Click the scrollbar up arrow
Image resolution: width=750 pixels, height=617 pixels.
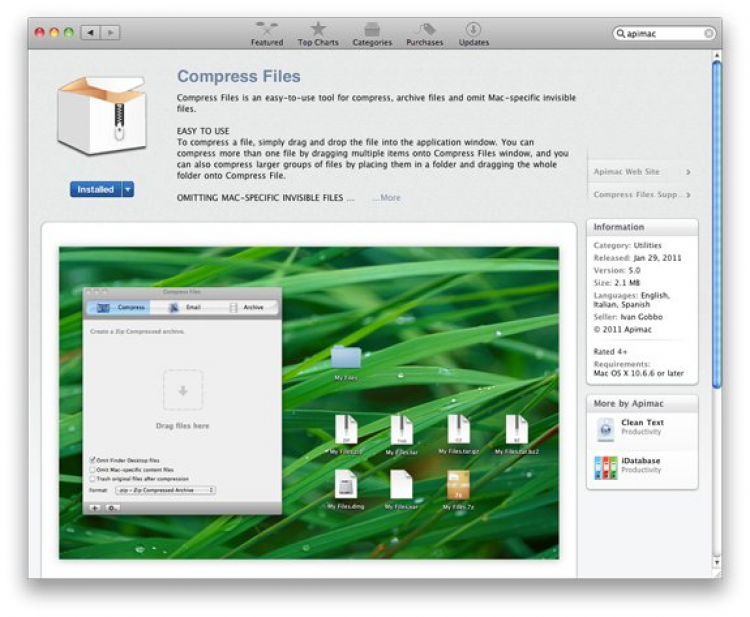point(717,55)
